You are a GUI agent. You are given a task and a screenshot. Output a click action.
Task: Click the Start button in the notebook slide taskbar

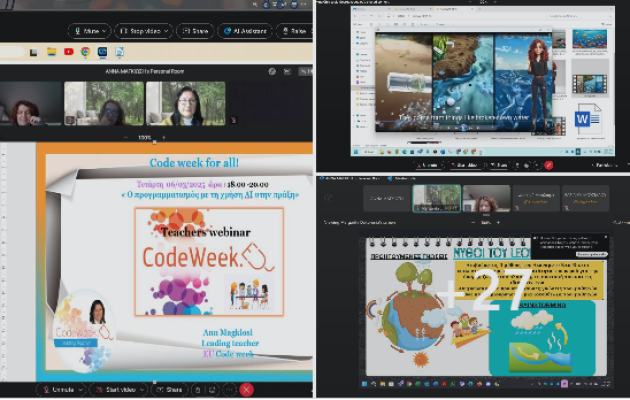click(x=365, y=384)
